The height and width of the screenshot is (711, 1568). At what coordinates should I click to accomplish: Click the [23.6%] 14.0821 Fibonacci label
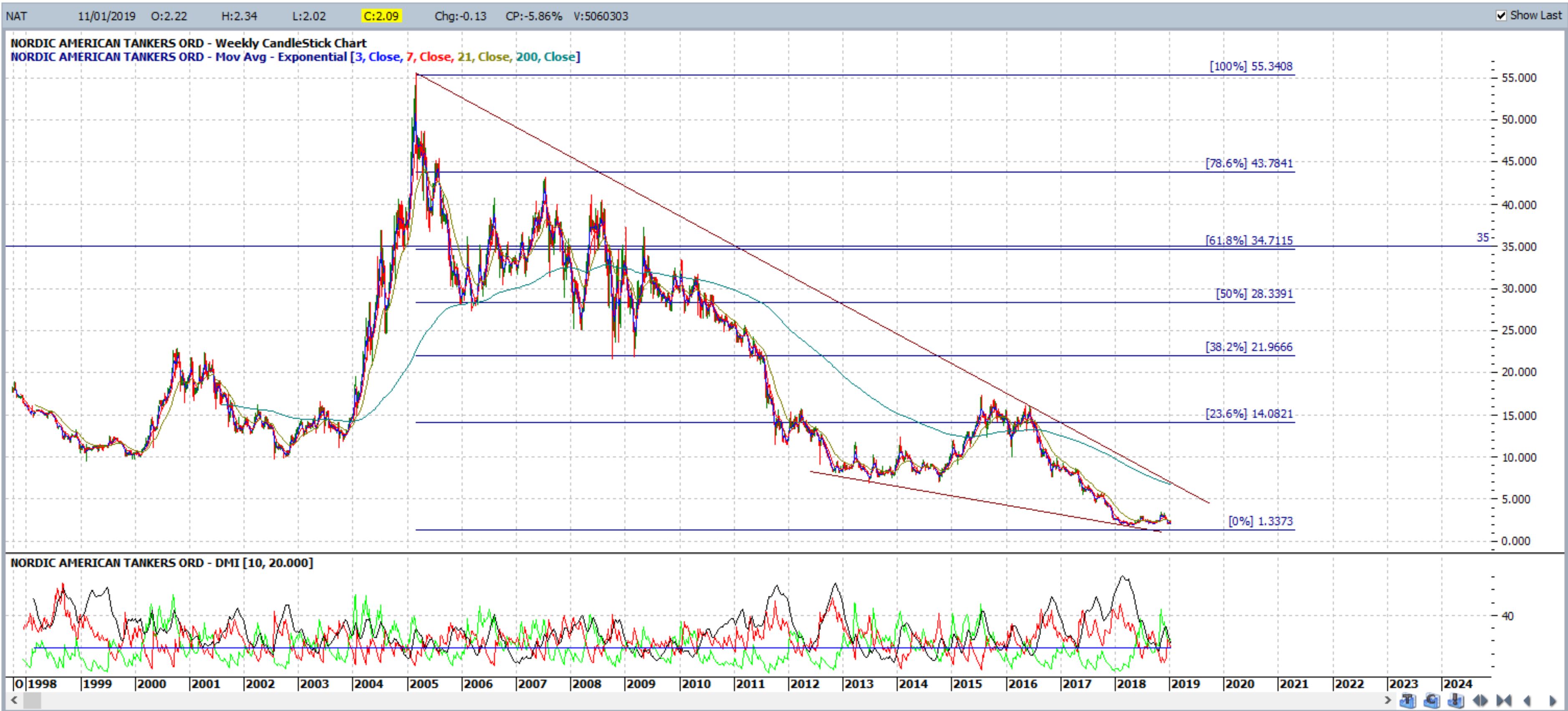click(x=1249, y=414)
